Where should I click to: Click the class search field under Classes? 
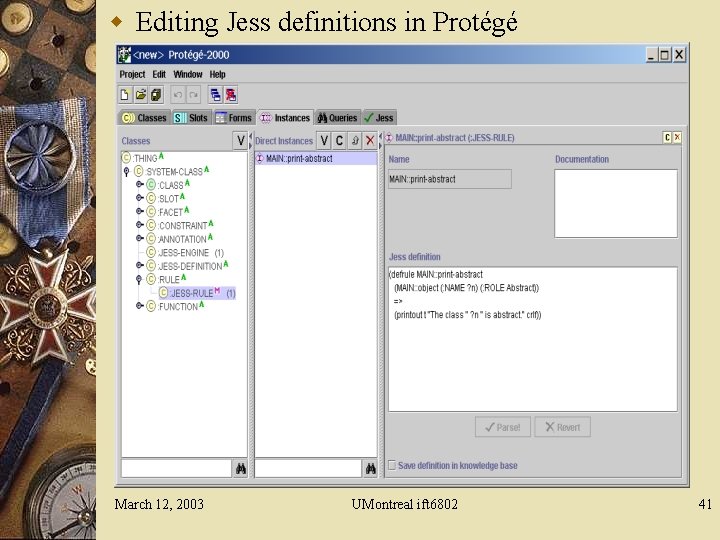176,468
